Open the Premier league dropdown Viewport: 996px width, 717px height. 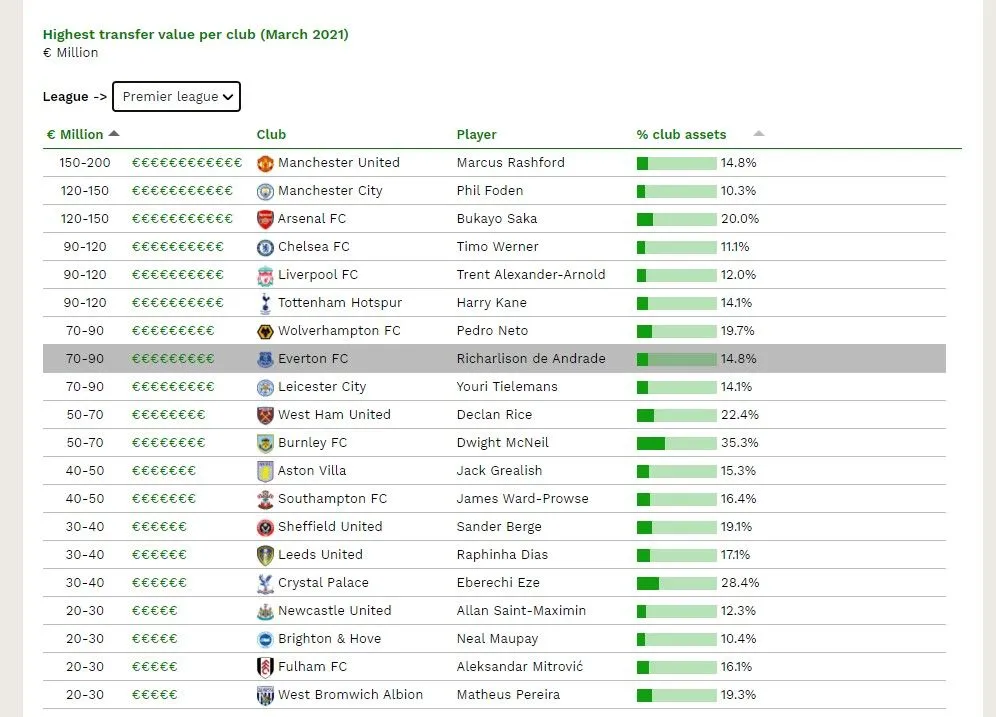tap(177, 97)
